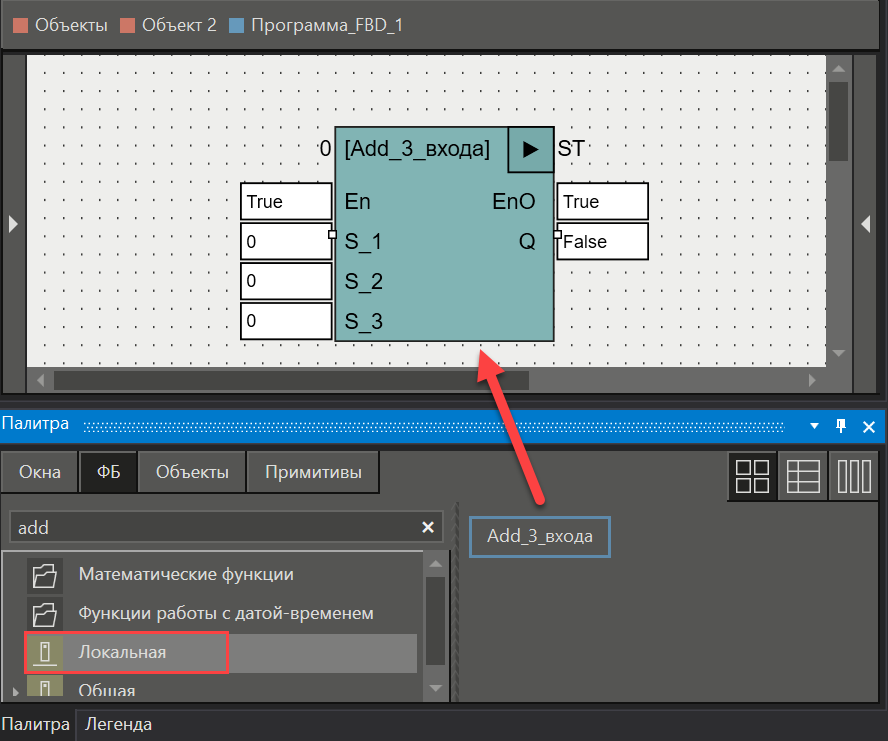Image resolution: width=888 pixels, height=741 pixels.
Task: Switch palette to table list view
Action: [x=803, y=474]
